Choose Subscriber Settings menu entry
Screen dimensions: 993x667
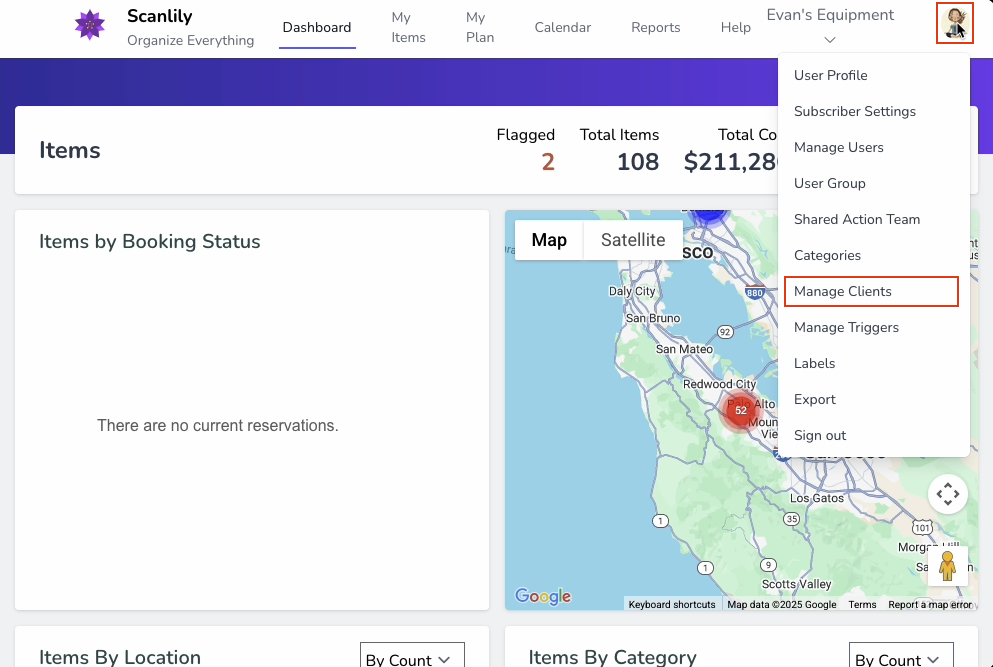point(854,111)
